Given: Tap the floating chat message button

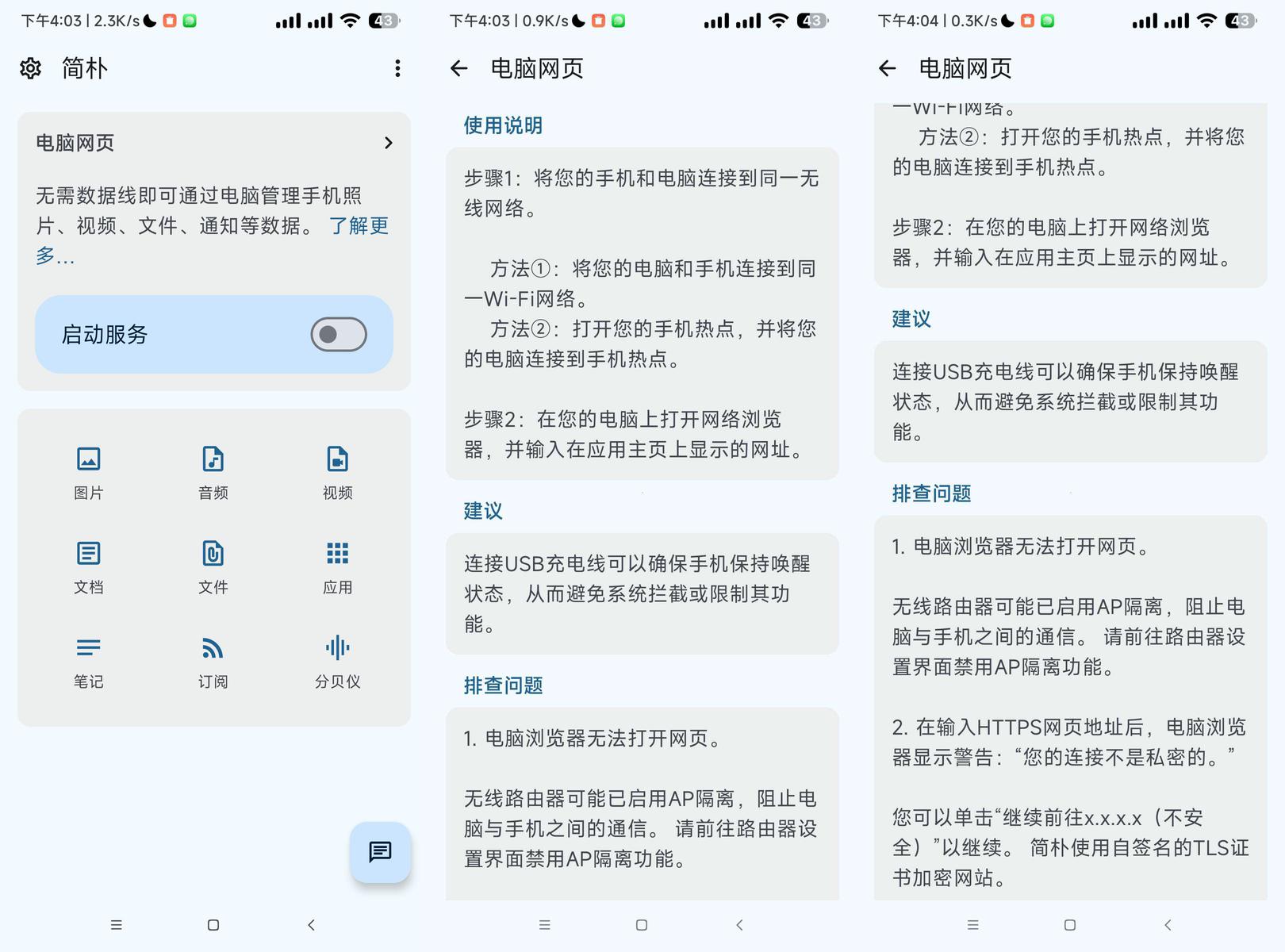Looking at the screenshot, I should [380, 852].
